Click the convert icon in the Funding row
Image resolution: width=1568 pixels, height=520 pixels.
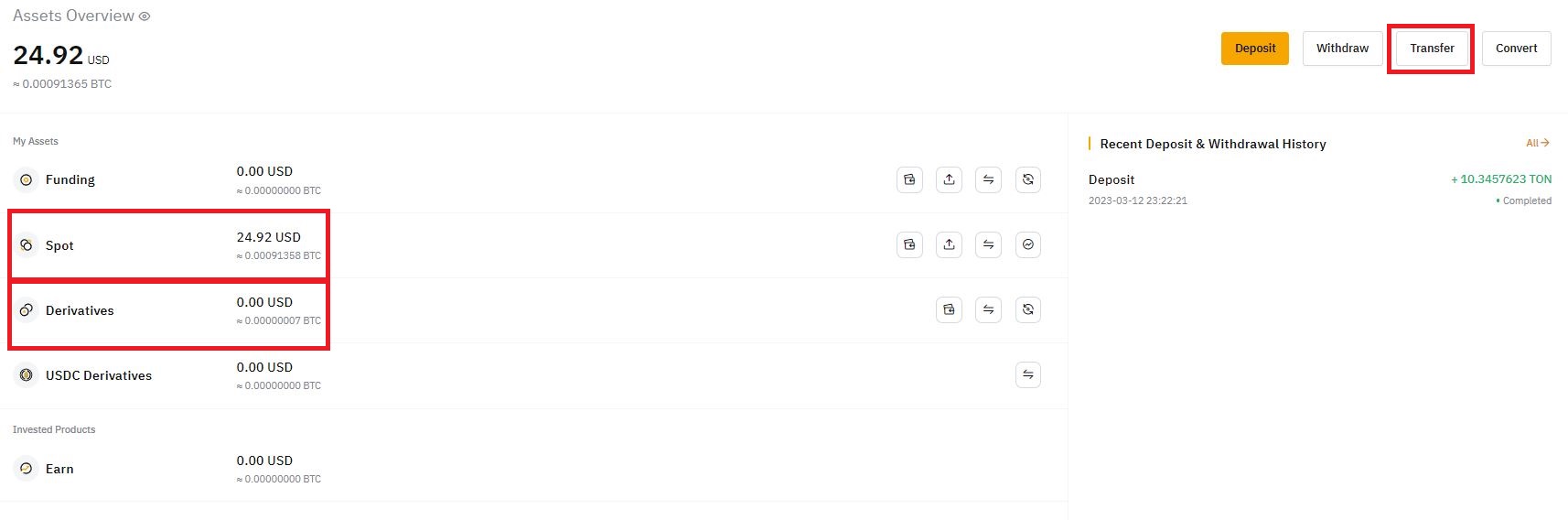point(1028,179)
